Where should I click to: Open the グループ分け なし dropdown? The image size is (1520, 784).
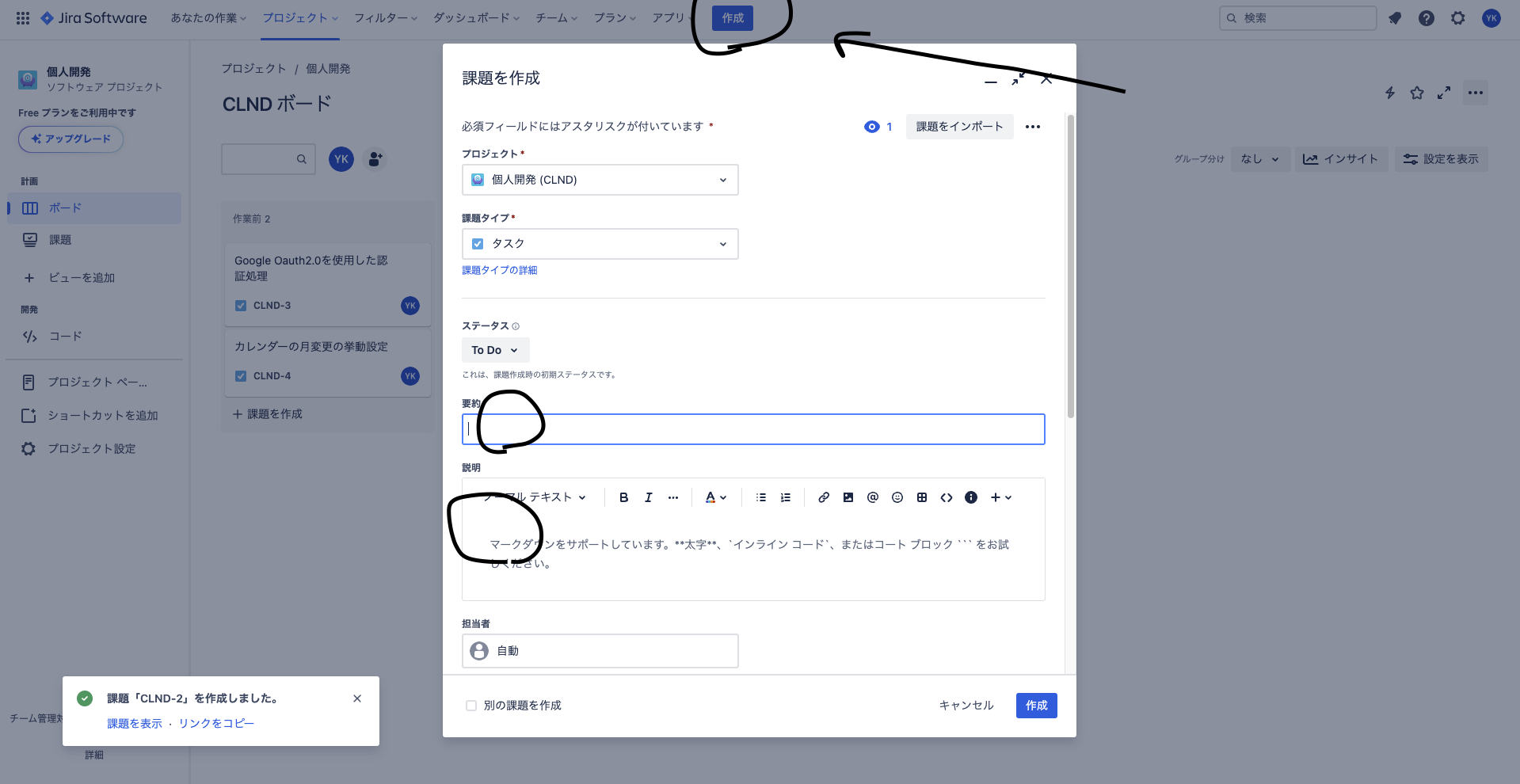1259,158
